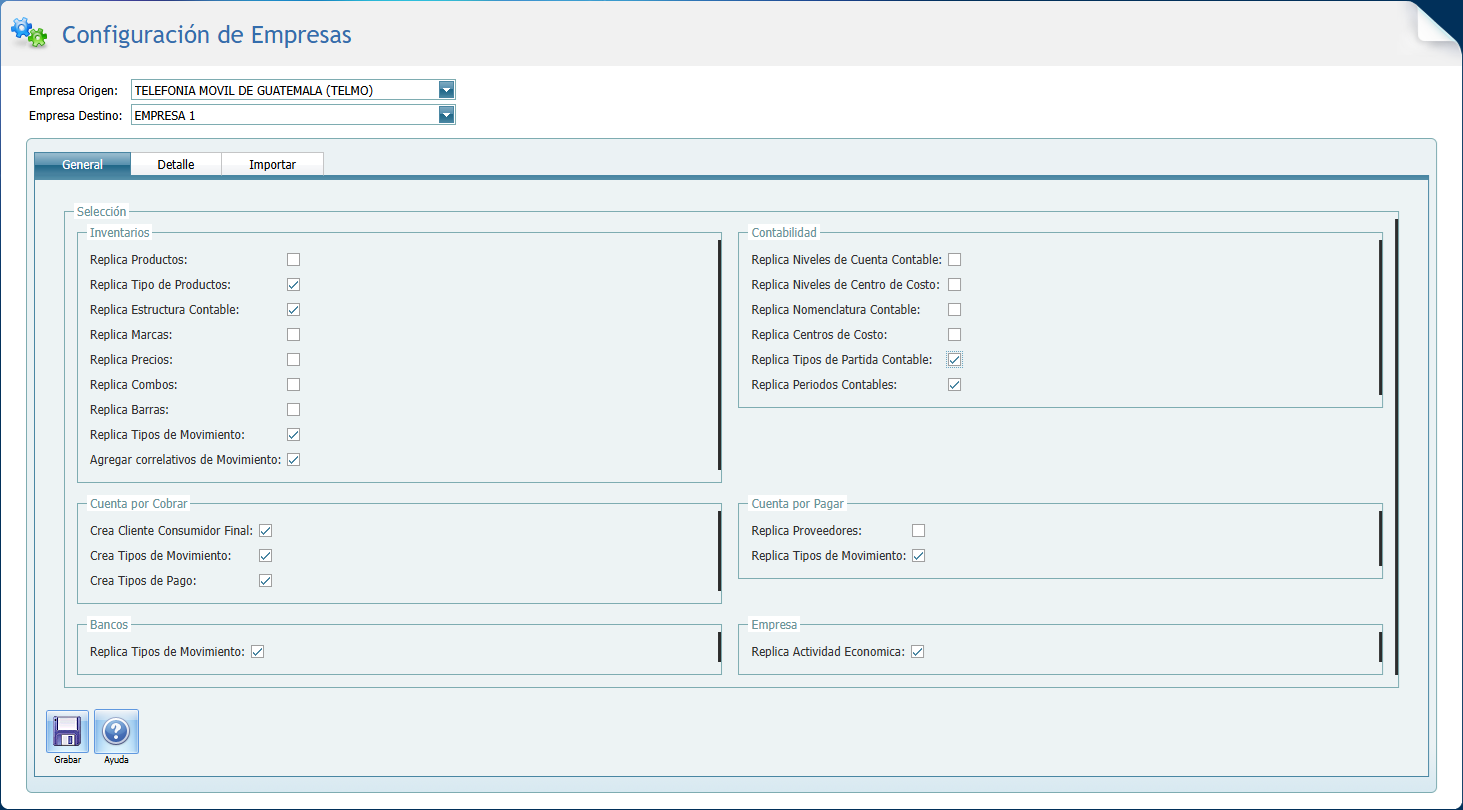Viewport: 1463px width, 810px height.
Task: Open the Importar tab
Action: click(272, 164)
